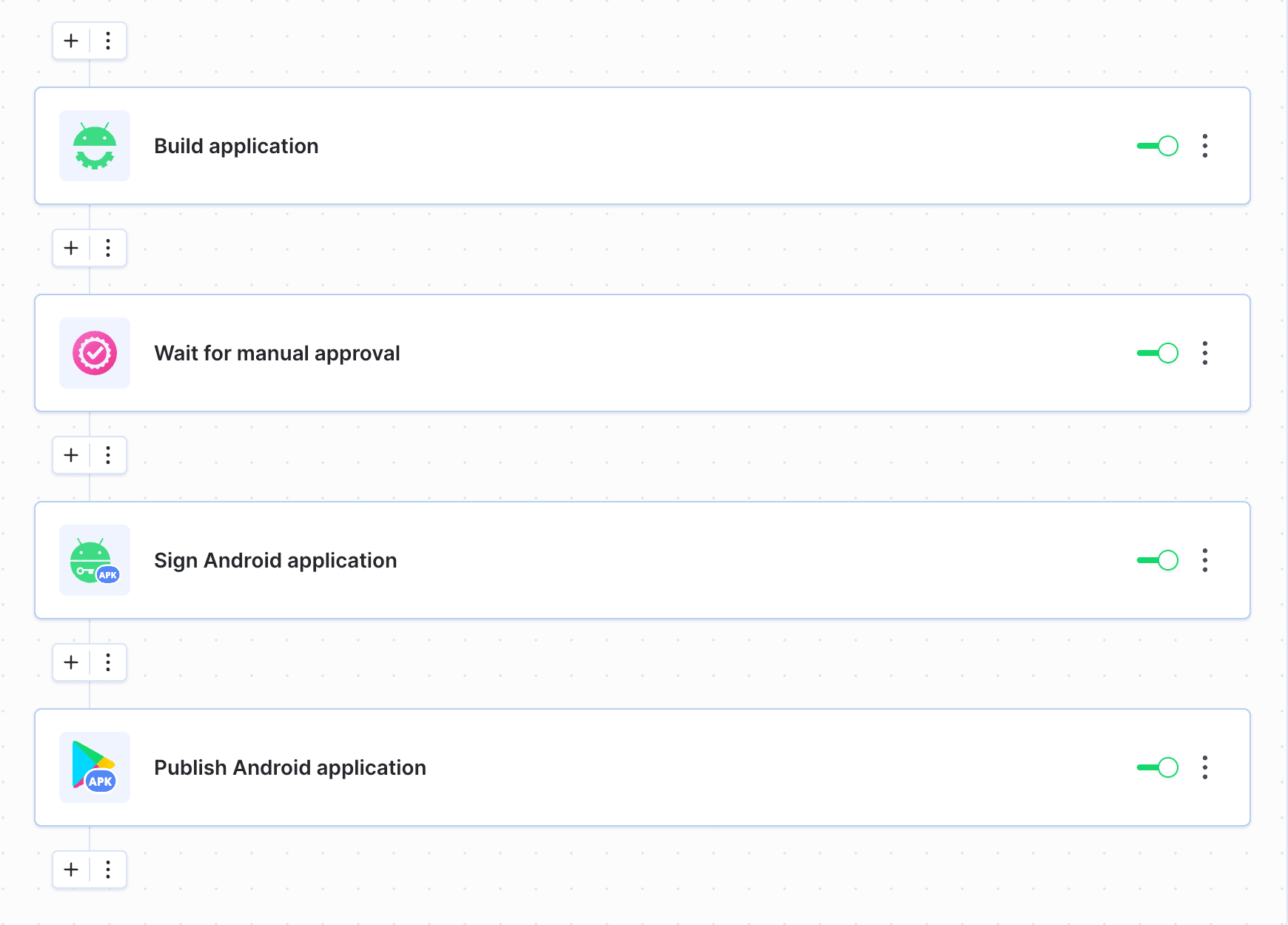1288x925 pixels.
Task: Click the Publish Android application step toggle
Action: click(x=1157, y=767)
